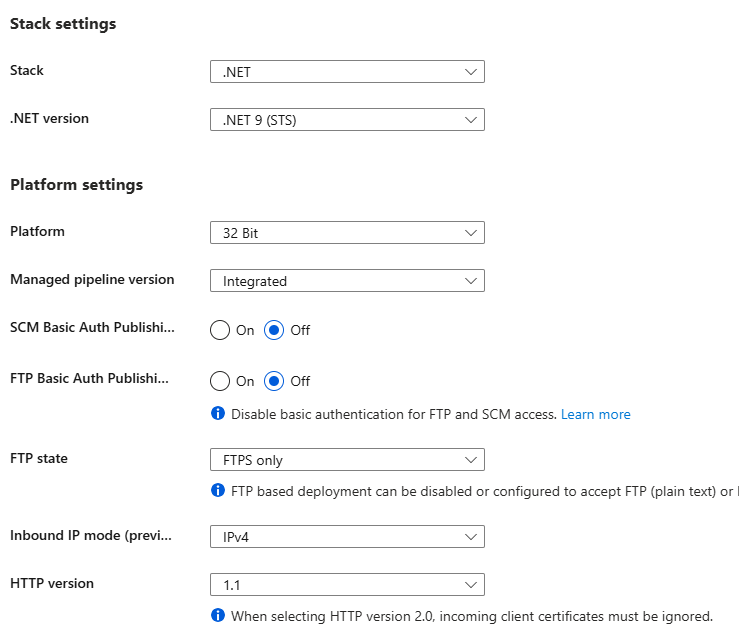The image size is (739, 633).
Task: Expand the .NET version dropdown
Action: point(347,120)
